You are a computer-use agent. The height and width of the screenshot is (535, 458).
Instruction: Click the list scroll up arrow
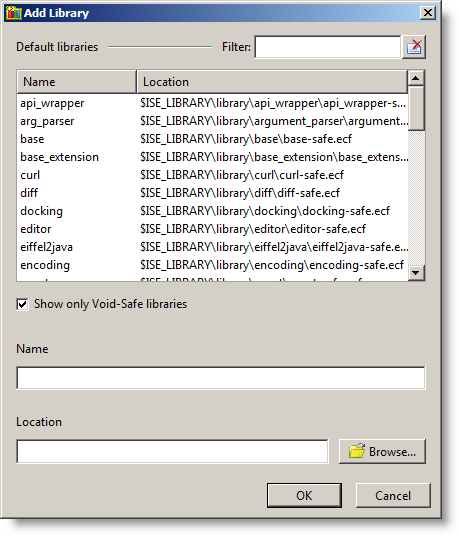(416, 78)
